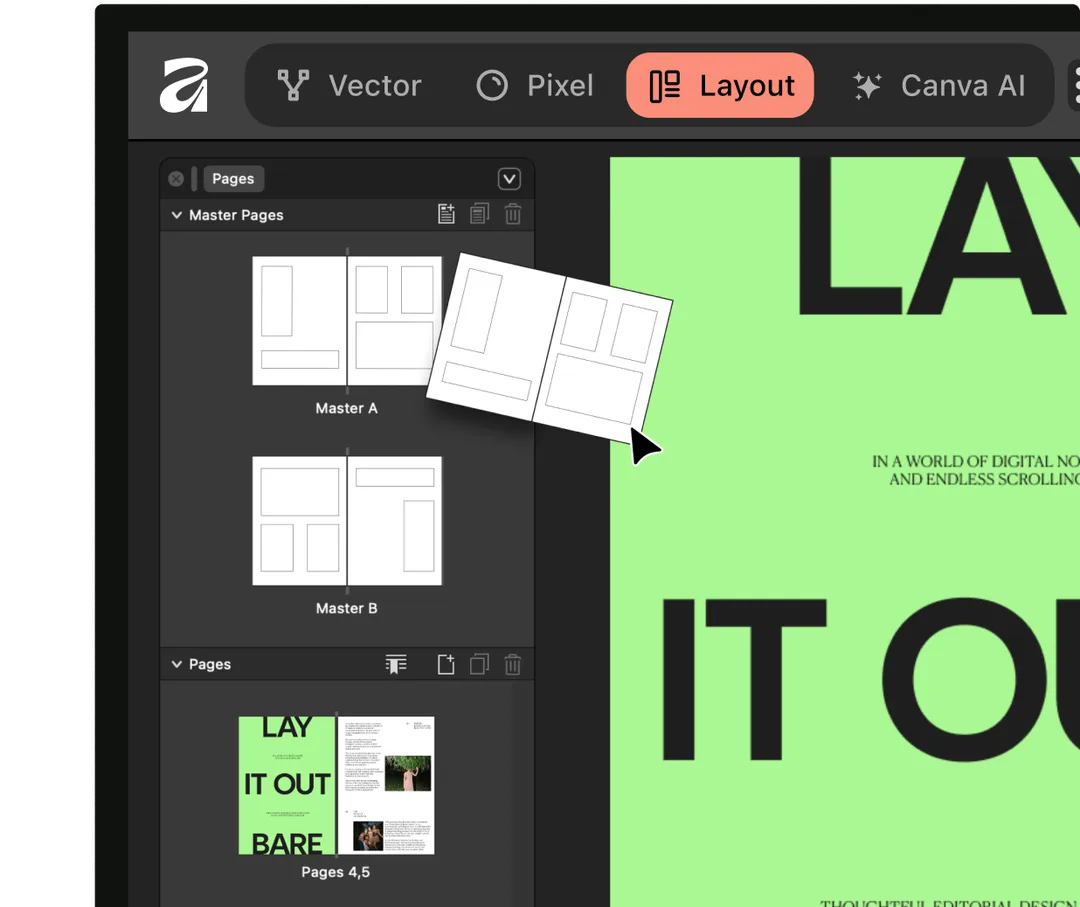Collapse the Pages section chevron
1080x907 pixels.
tap(176, 664)
